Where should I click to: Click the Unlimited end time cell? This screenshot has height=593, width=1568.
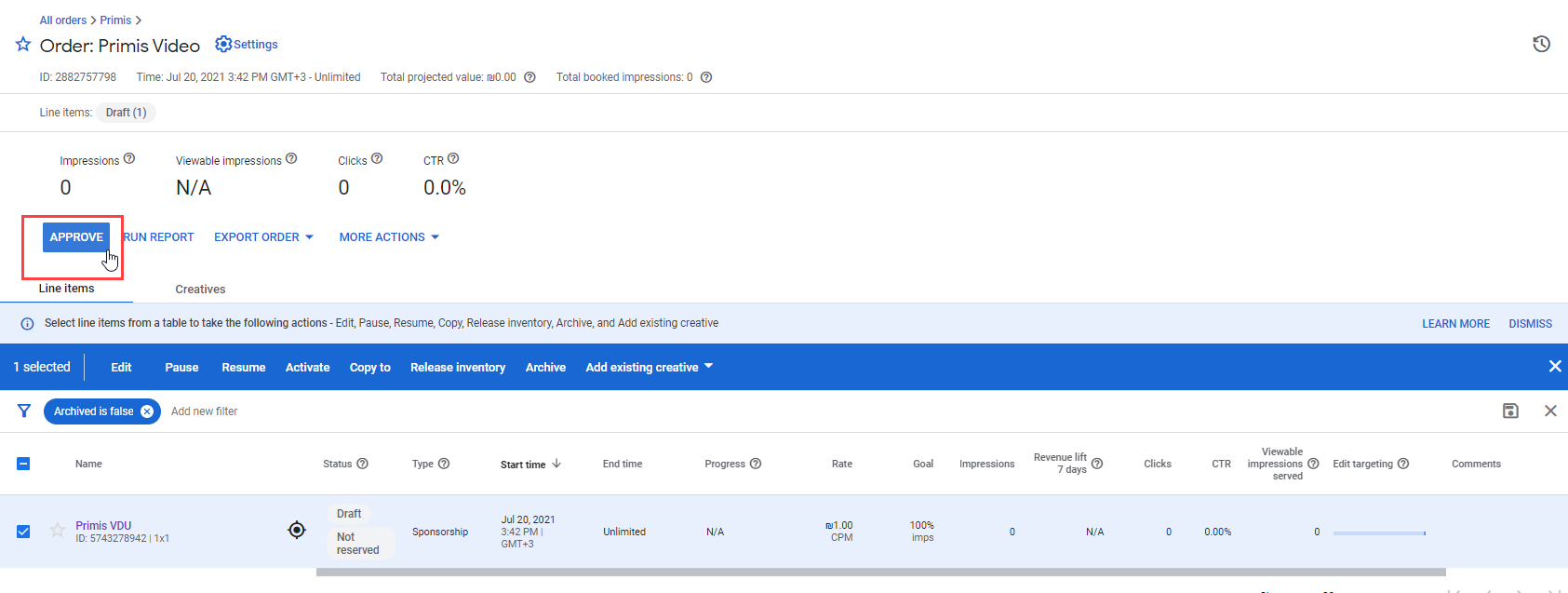tap(624, 532)
